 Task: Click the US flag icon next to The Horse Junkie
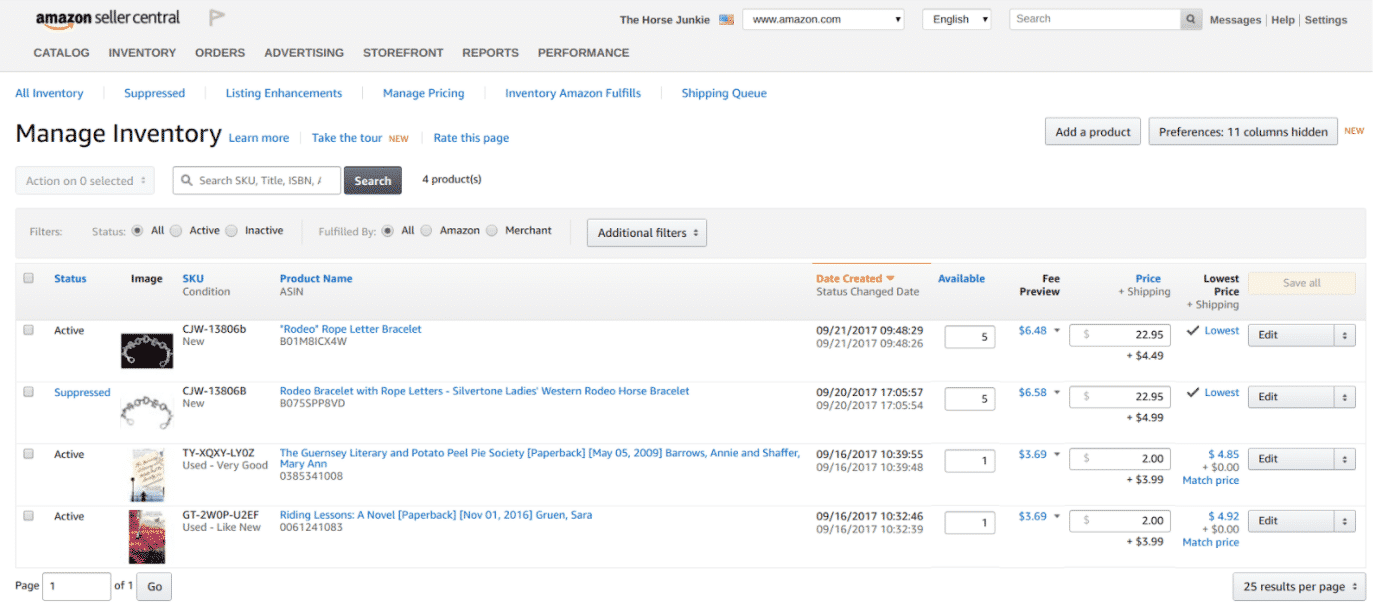[x=726, y=19]
